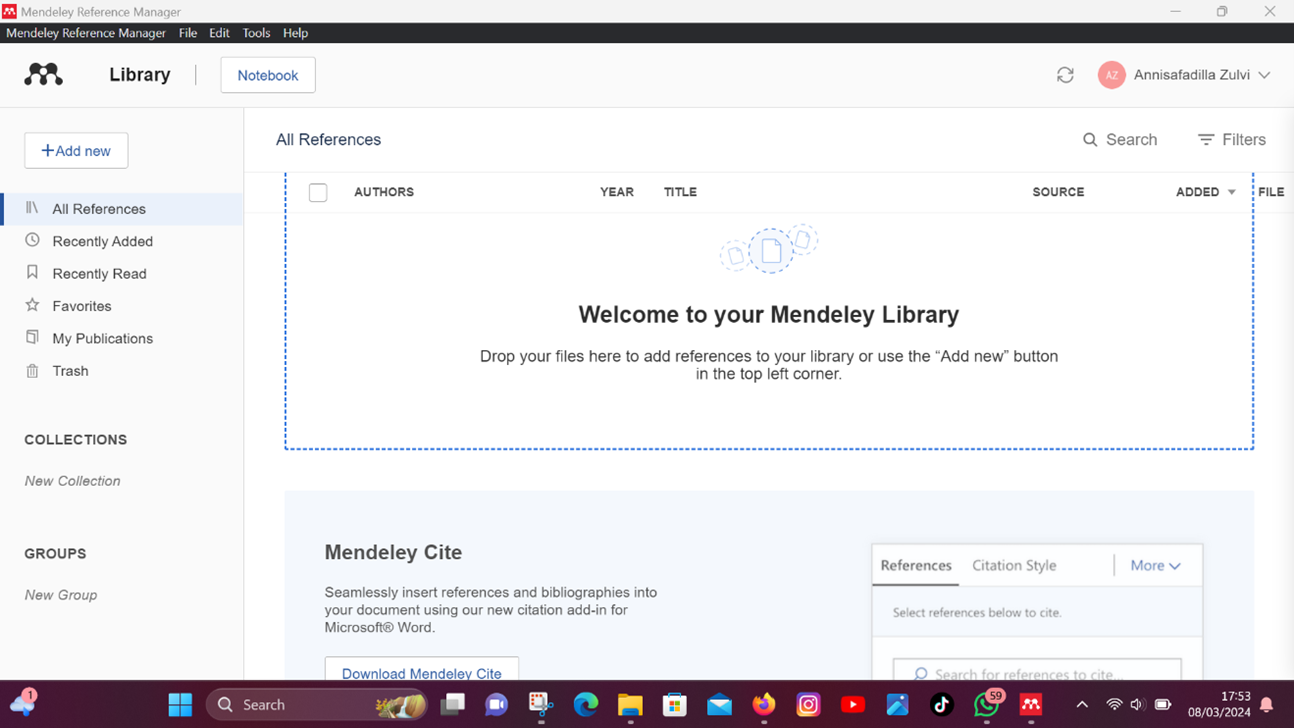This screenshot has width=1294, height=728.
Task: Switch to the Citation Style tab
Action: [x=1014, y=565]
